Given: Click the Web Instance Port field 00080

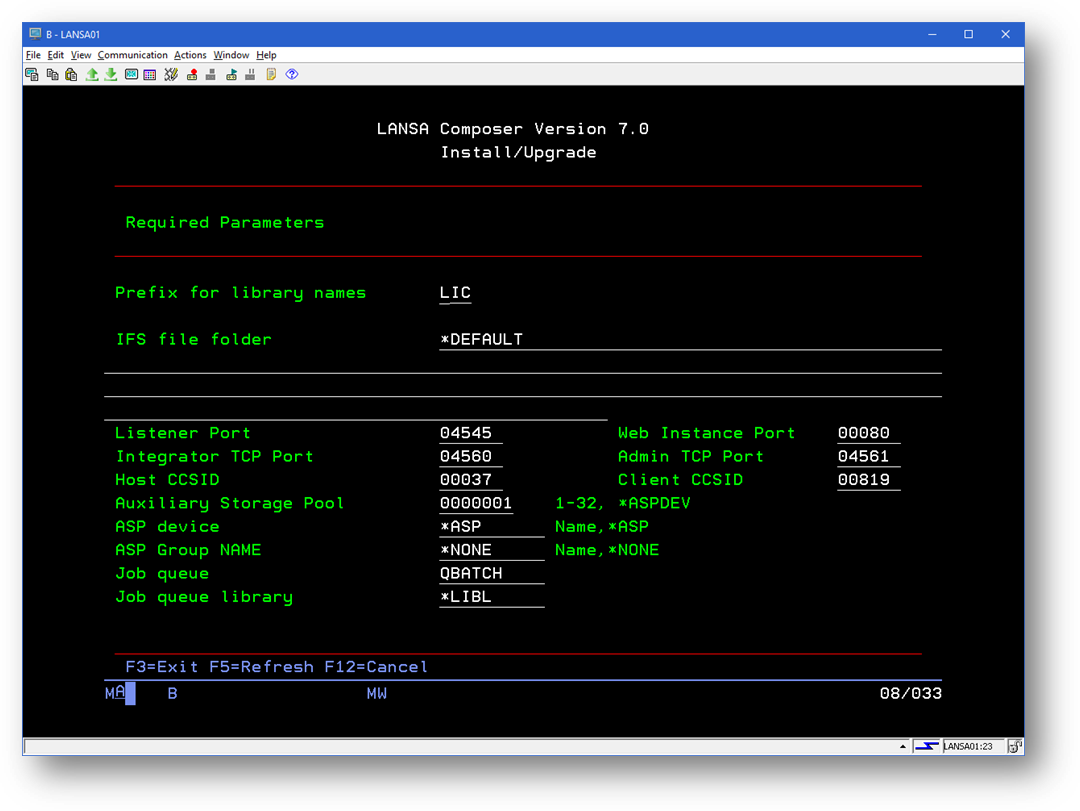Looking at the screenshot, I should click(869, 433).
